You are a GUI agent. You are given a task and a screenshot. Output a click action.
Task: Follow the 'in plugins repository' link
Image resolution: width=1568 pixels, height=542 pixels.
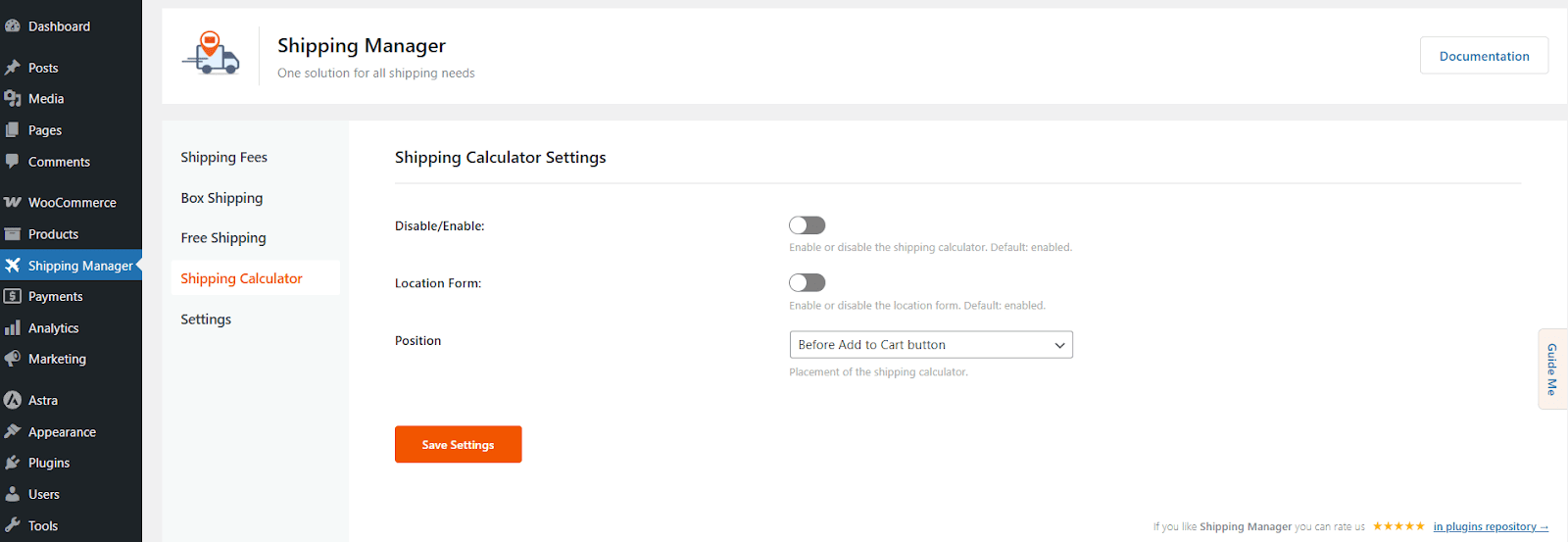pyautogui.click(x=1491, y=526)
